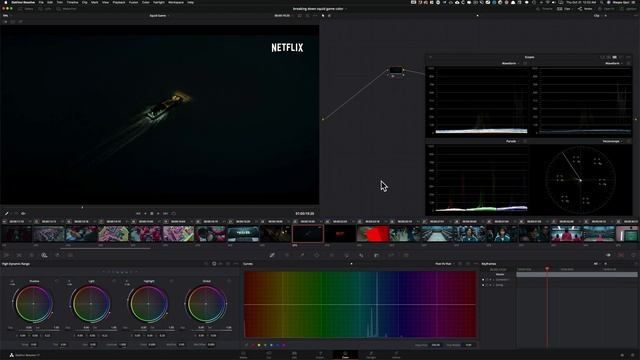Image resolution: width=640 pixels, height=360 pixels.
Task: Open the Keyframes All filter dropdown
Action: click(x=598, y=264)
